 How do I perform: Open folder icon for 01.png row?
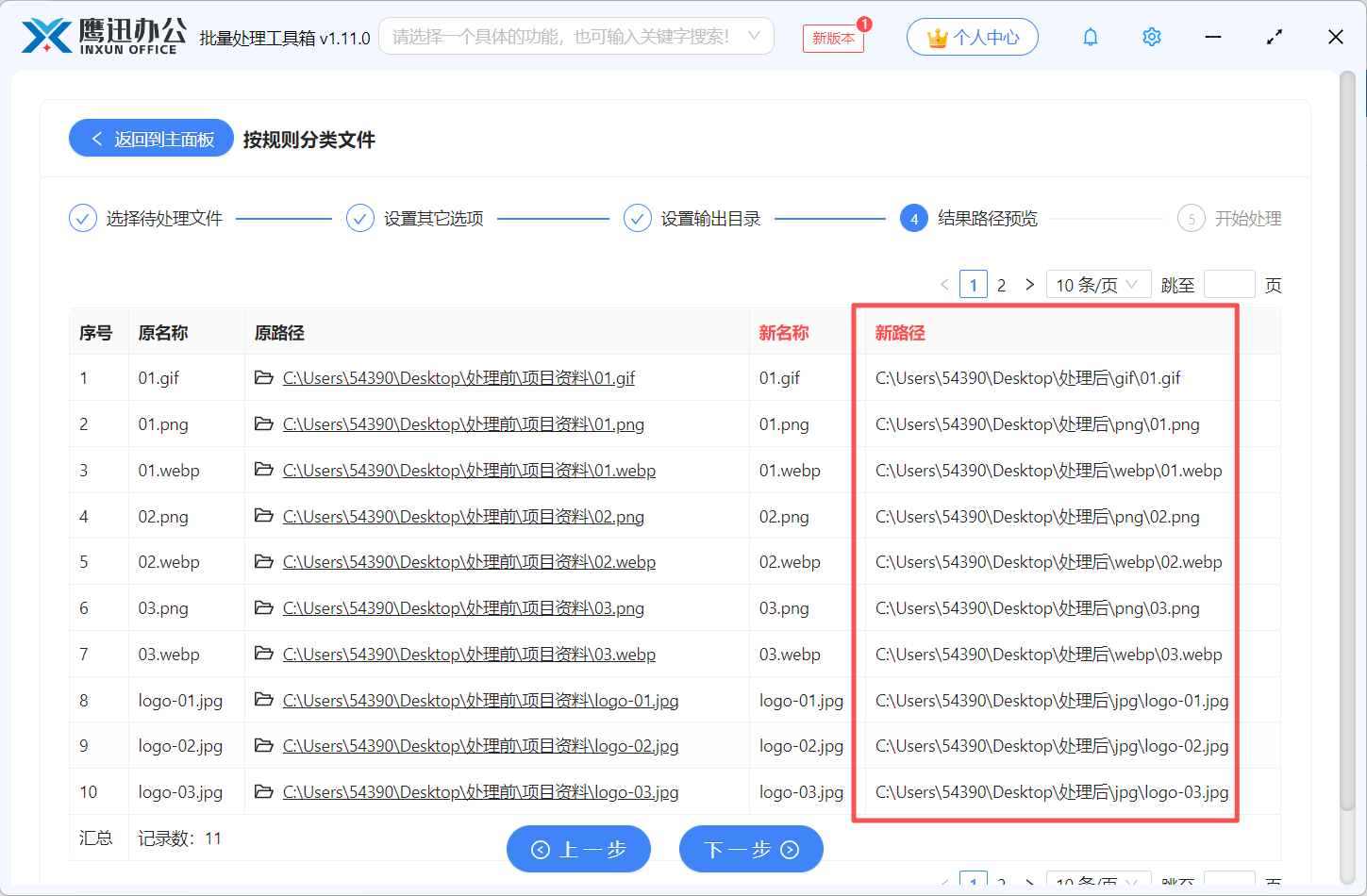[264, 423]
